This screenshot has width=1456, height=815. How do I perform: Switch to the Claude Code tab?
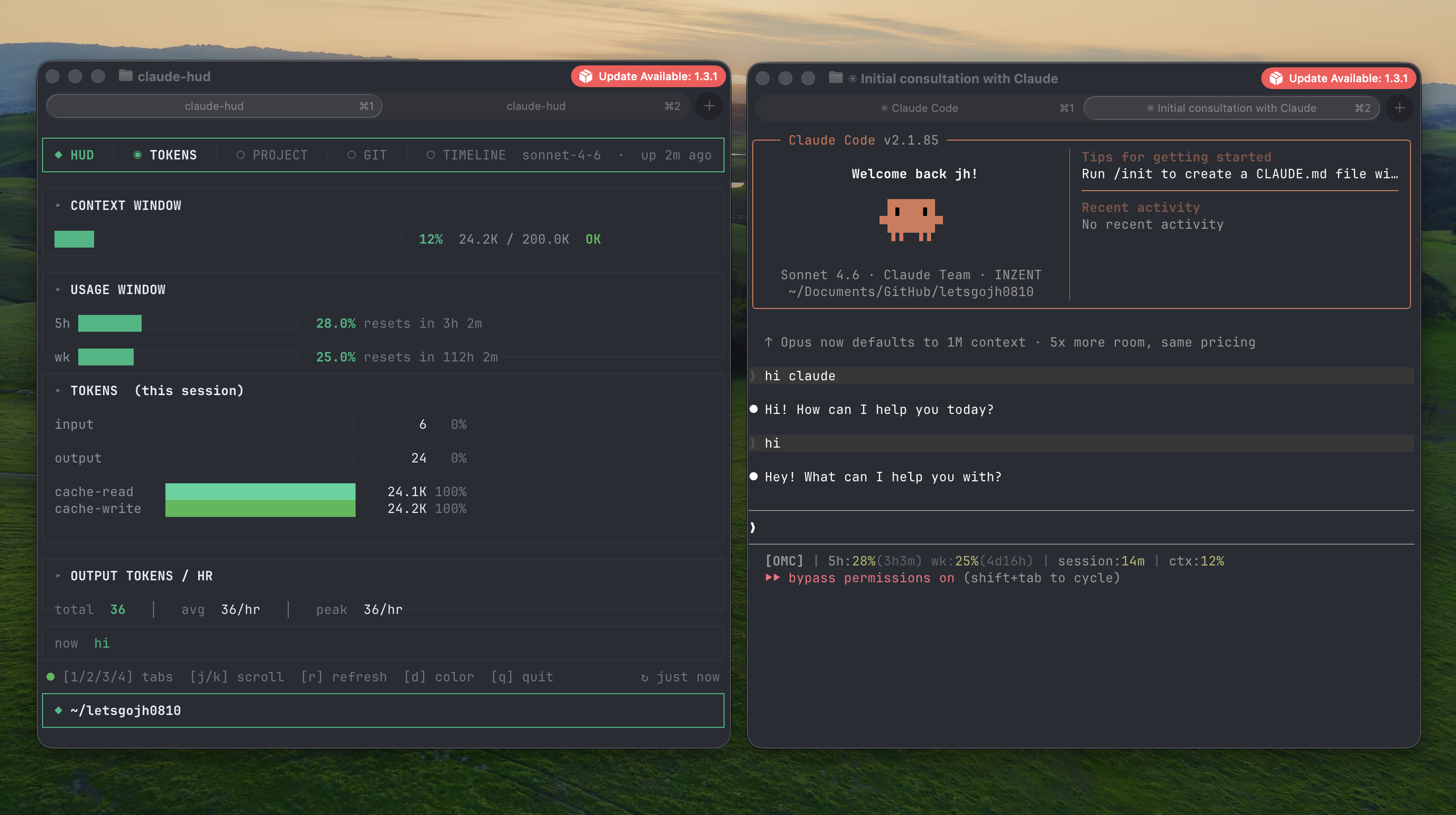pos(919,108)
